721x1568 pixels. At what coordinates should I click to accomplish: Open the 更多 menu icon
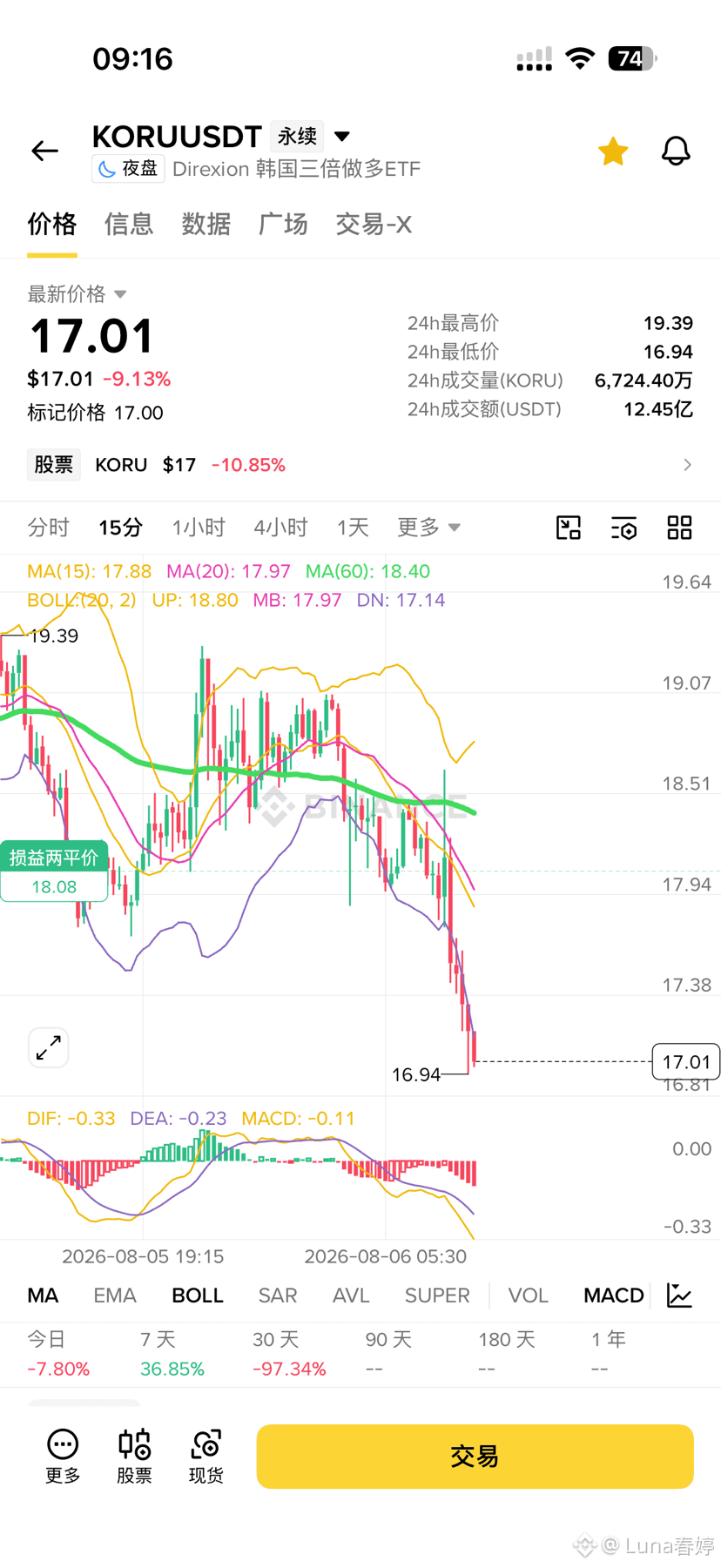(63, 1457)
